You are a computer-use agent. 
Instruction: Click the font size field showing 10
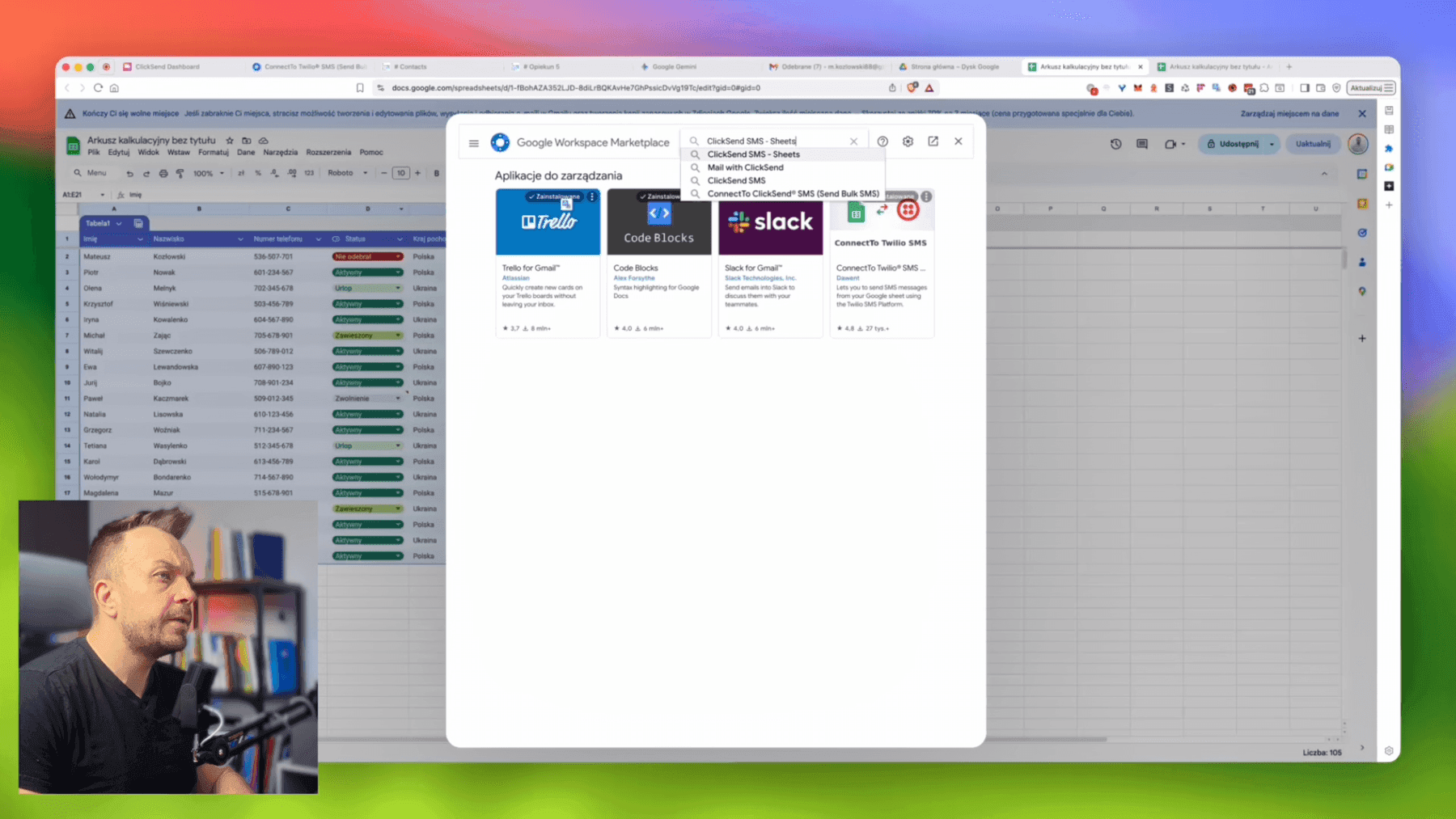[x=401, y=173]
